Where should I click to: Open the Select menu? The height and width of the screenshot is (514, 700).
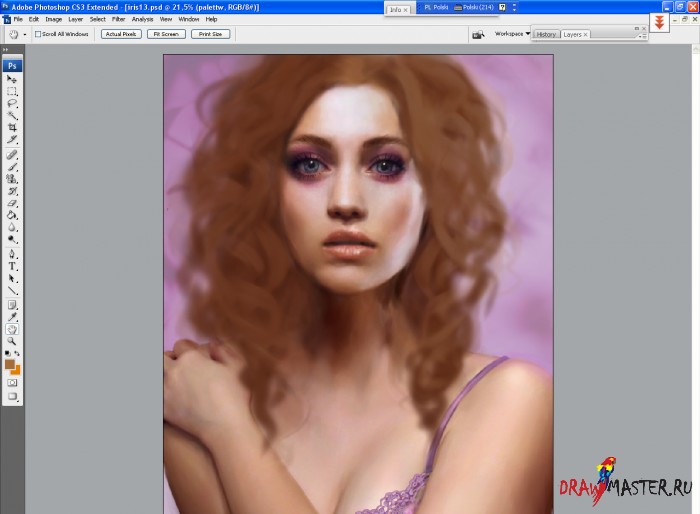(x=97, y=19)
